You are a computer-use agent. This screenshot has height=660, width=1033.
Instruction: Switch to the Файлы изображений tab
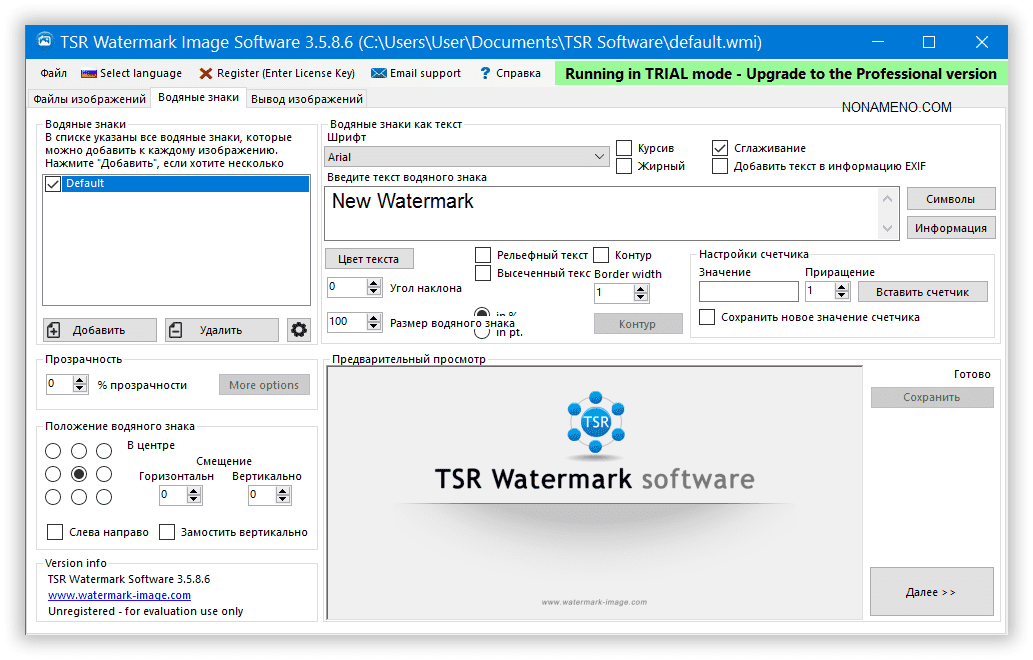pos(89,99)
